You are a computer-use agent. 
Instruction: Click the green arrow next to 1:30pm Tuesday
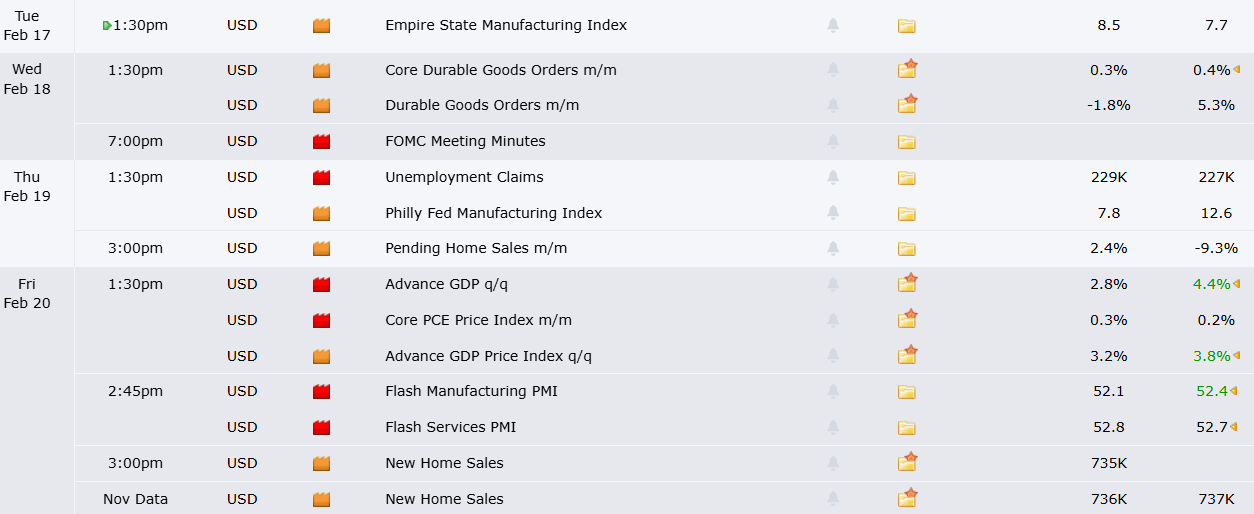point(107,26)
